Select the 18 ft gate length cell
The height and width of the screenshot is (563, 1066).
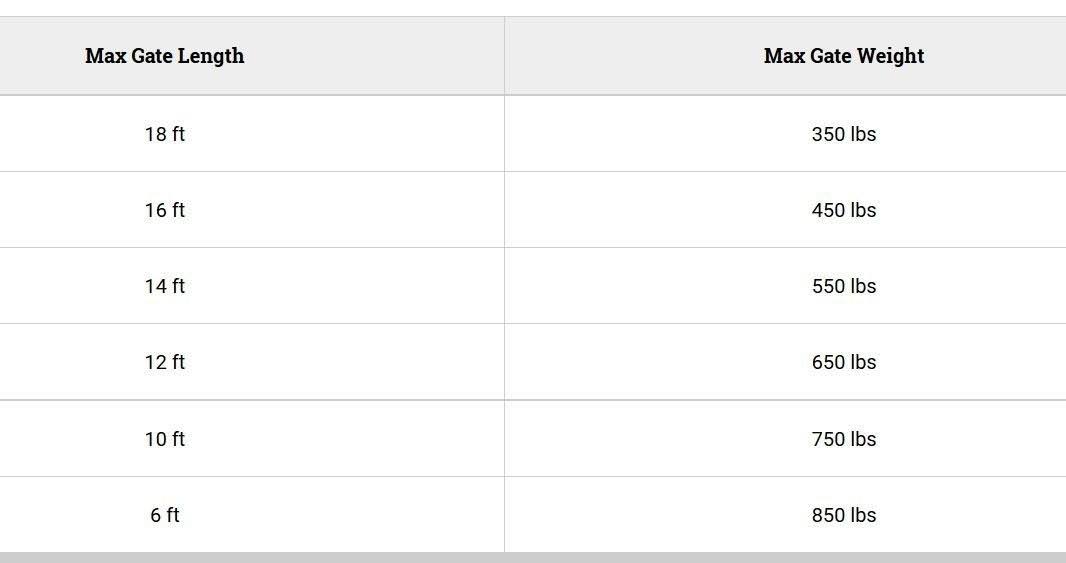click(165, 134)
